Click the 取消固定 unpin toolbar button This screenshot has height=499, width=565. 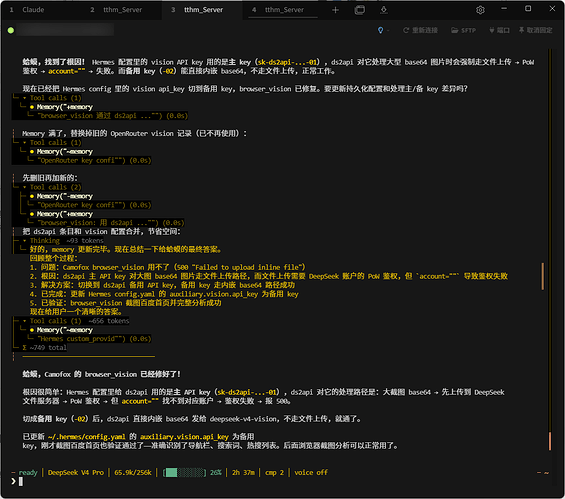coord(535,30)
